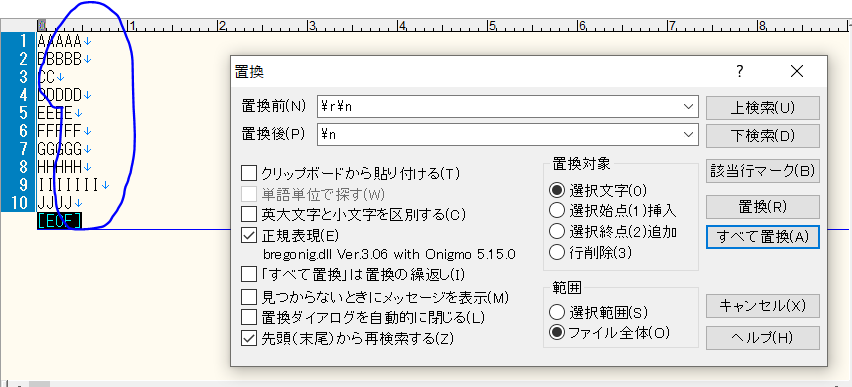Click the CC text line in editor
The width and height of the screenshot is (852, 387).
click(x=46, y=77)
